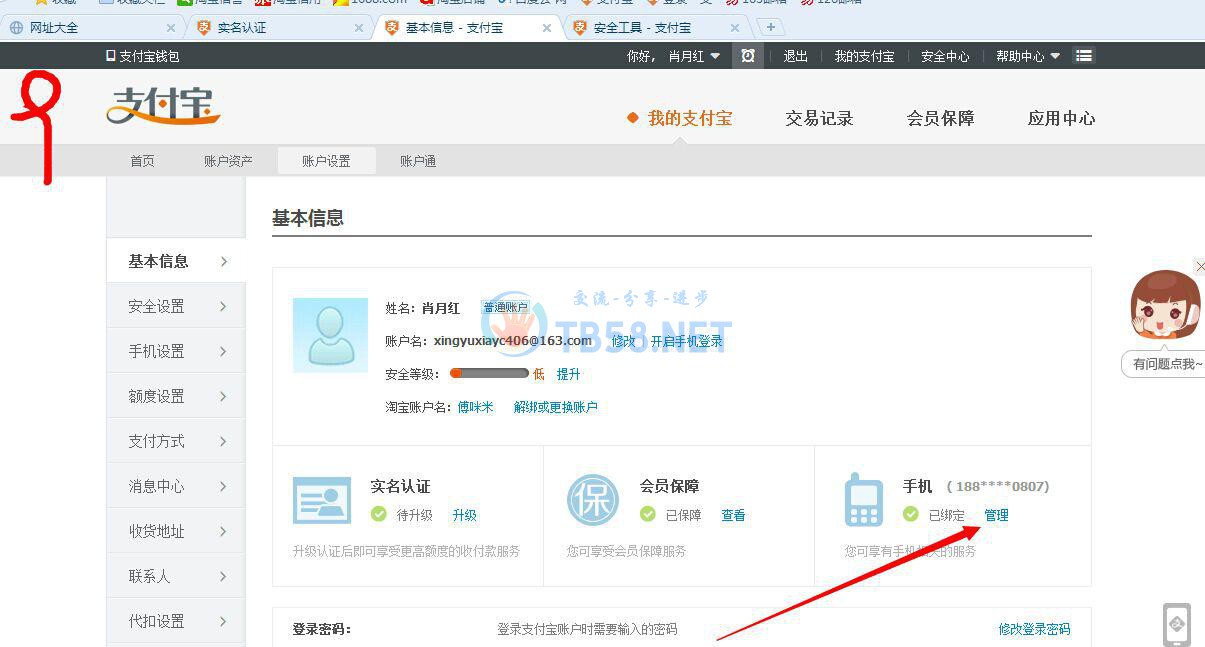Select the 基本信息 - 支付宝 browser tab
The image size is (1205, 647).
coord(468,28)
